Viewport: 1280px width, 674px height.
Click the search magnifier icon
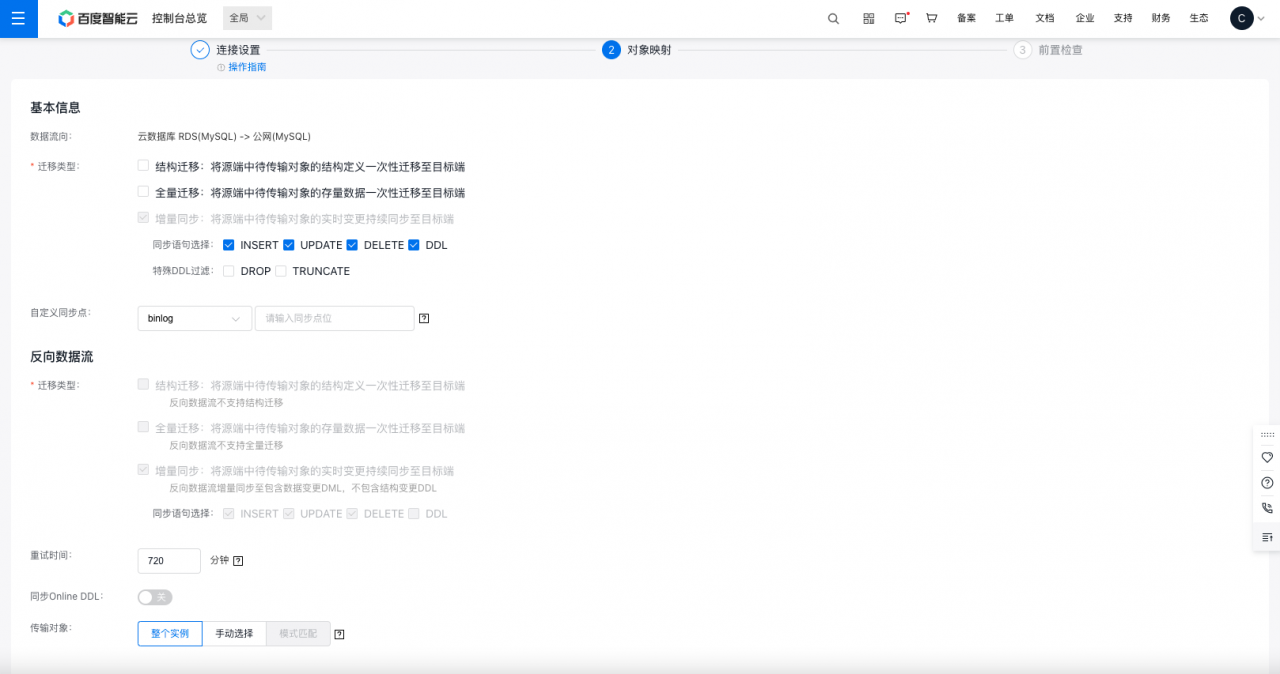point(833,18)
